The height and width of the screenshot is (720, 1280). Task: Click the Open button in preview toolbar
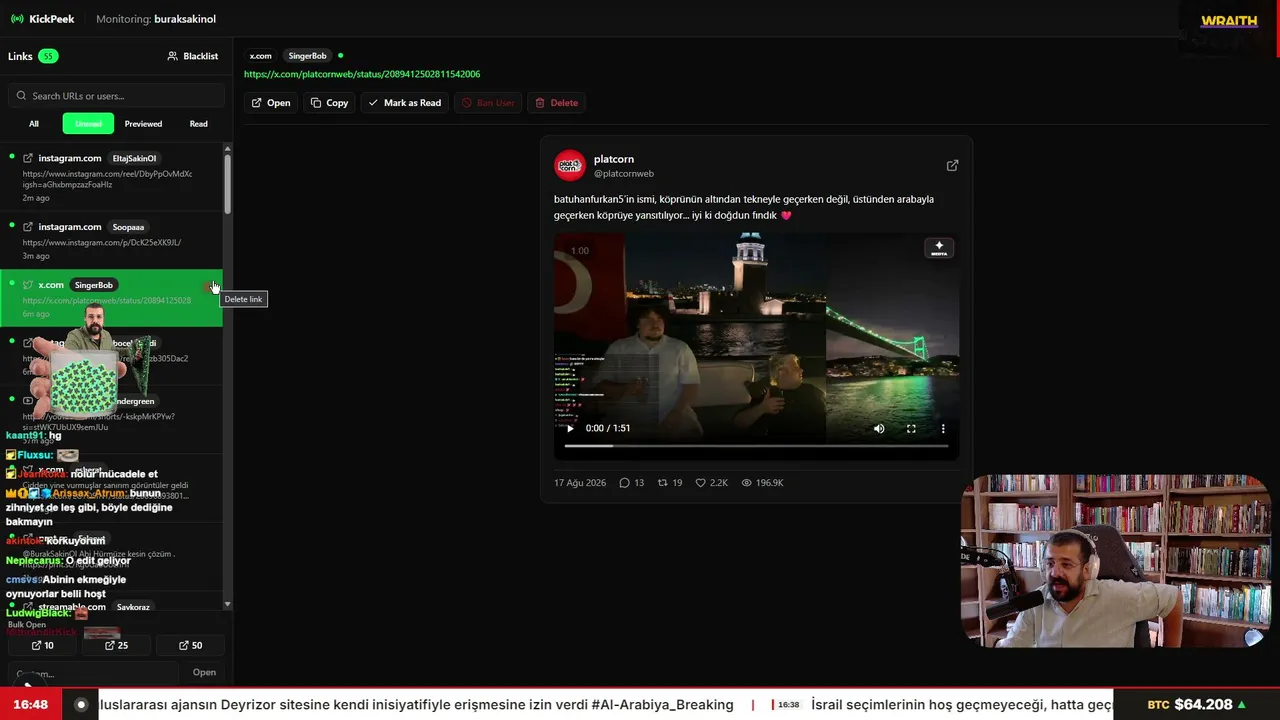tap(271, 103)
